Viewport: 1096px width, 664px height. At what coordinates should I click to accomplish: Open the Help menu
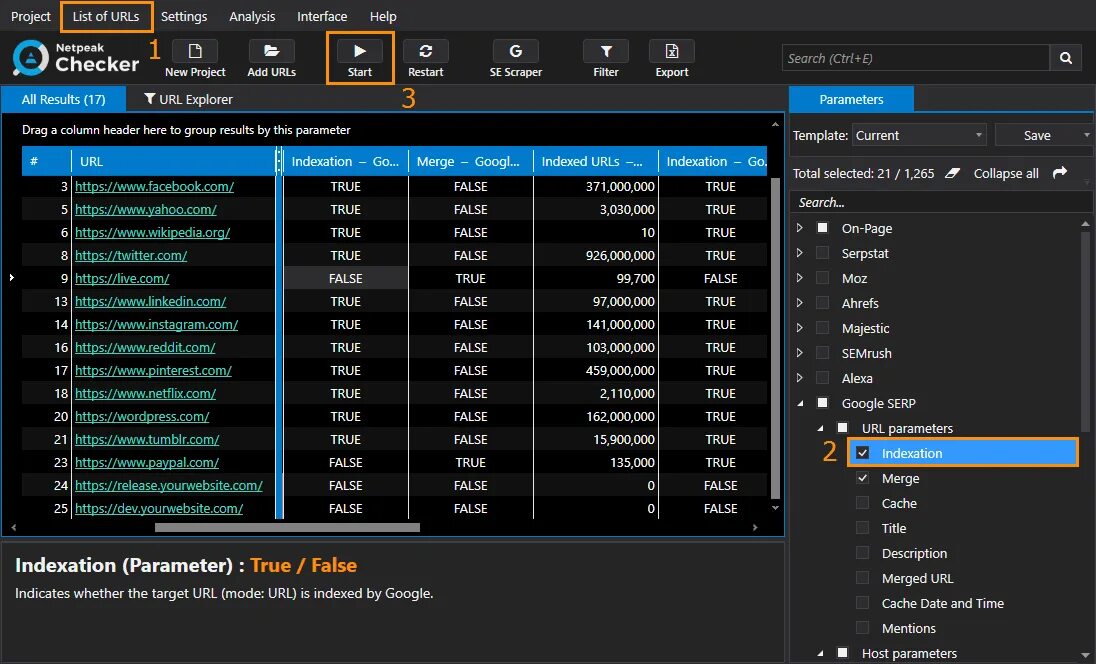[382, 16]
